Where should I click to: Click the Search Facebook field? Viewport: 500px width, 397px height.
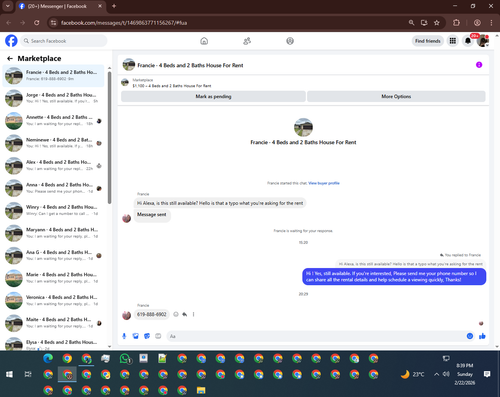pos(64,41)
